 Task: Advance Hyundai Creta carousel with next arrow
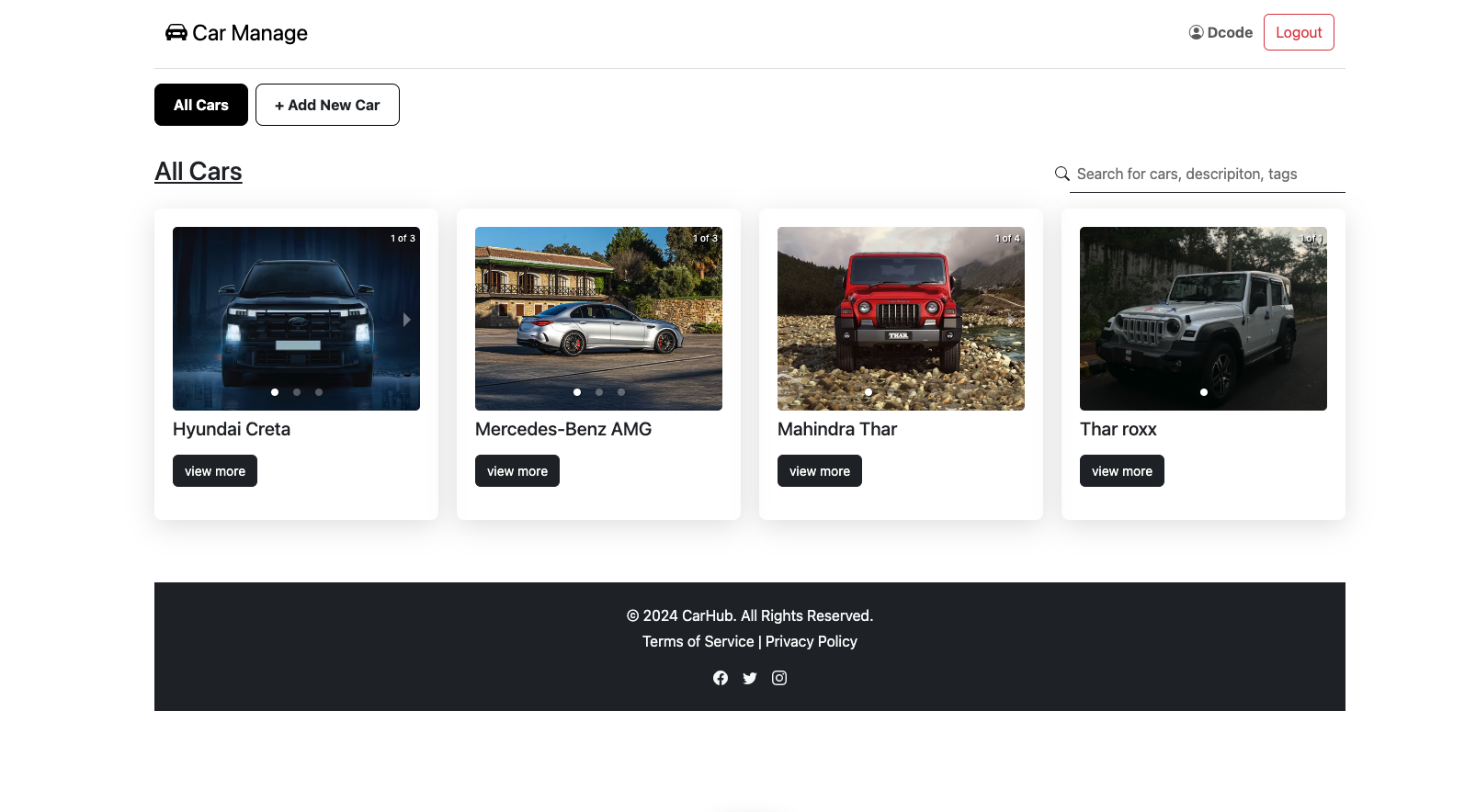tap(406, 320)
